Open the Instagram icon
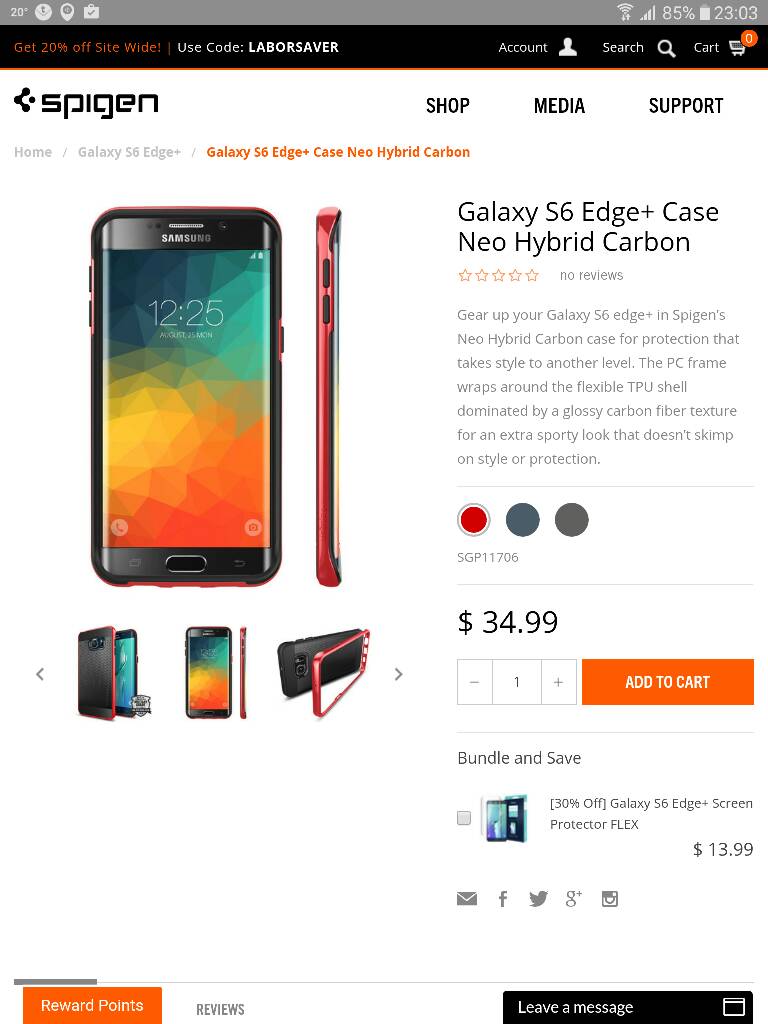Image resolution: width=768 pixels, height=1024 pixels. [609, 899]
